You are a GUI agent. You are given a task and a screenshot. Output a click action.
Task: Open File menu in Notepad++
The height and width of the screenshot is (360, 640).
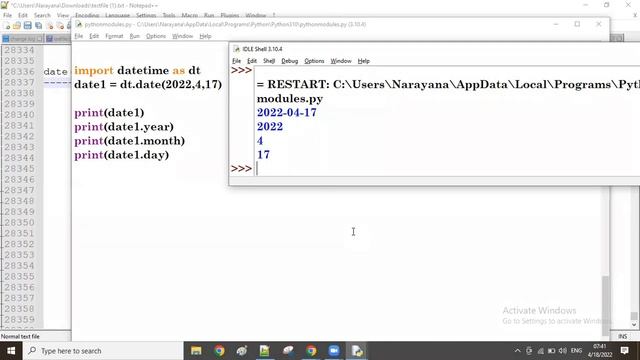click(x=7, y=15)
